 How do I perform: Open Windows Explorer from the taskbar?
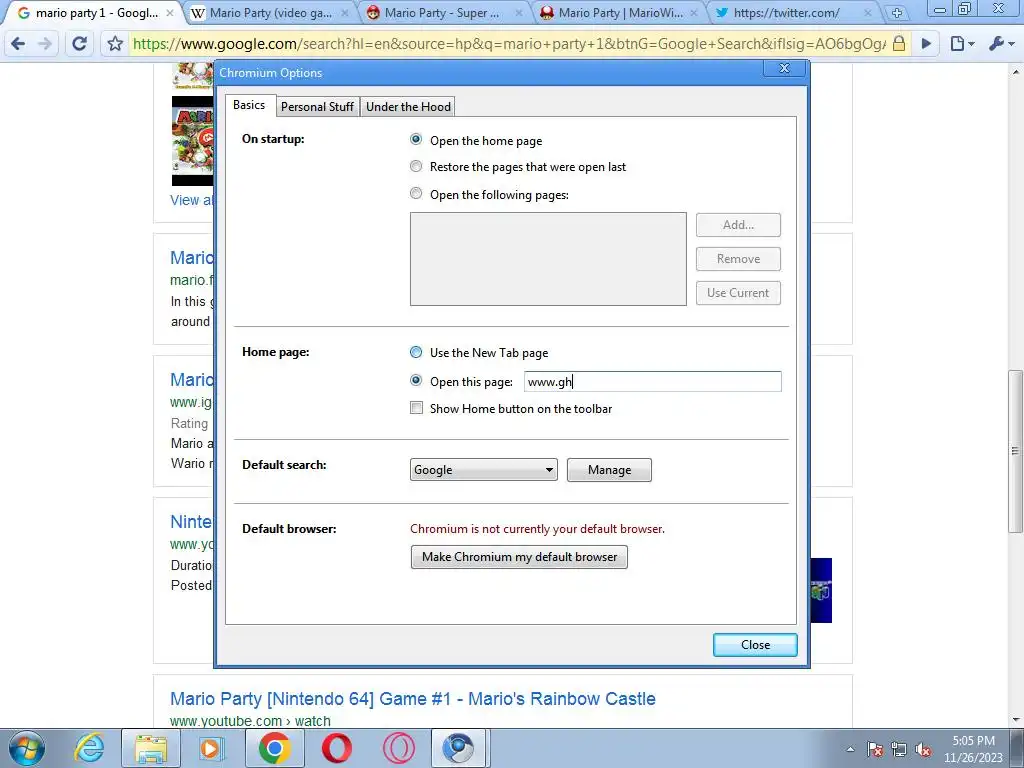[151, 748]
